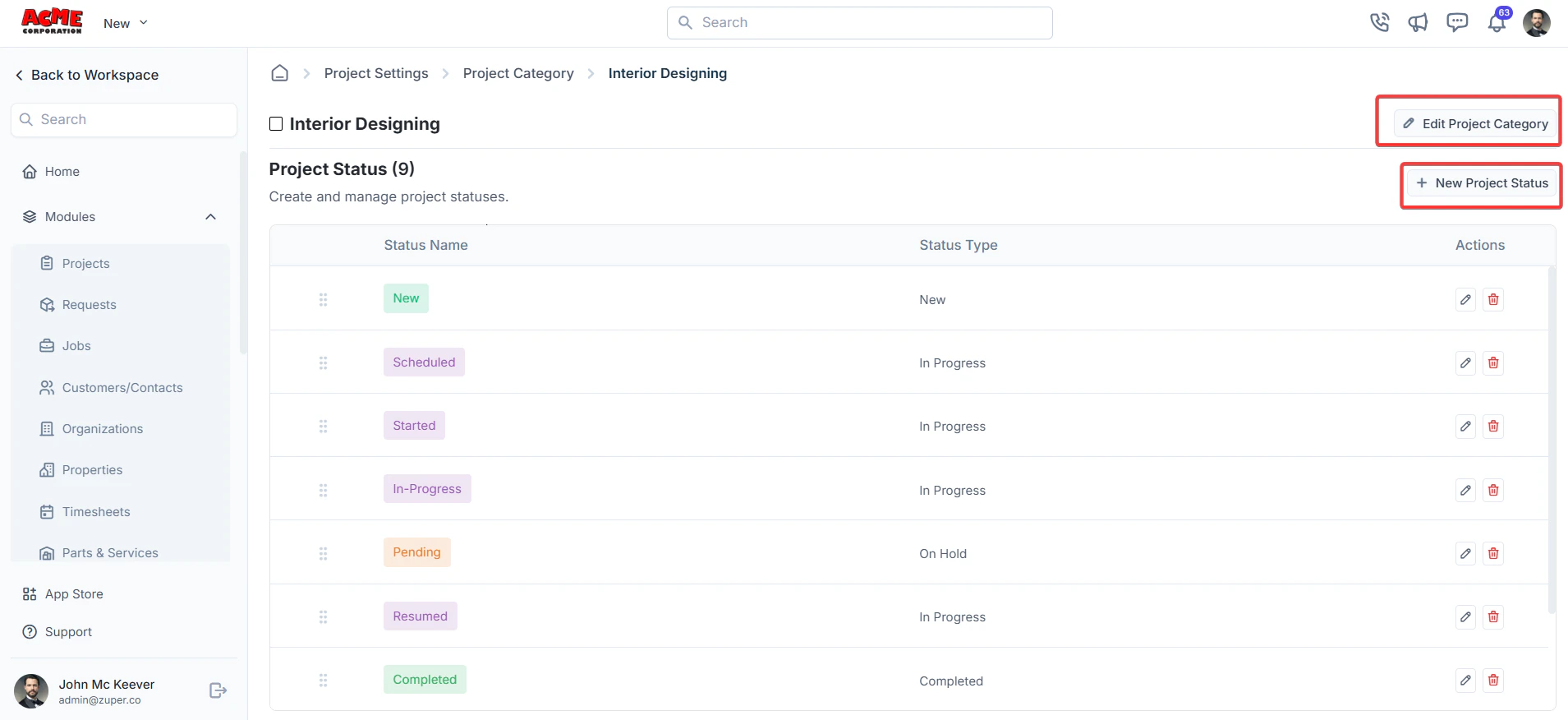Click the New Project Status button
The height and width of the screenshot is (720, 1568).
click(1482, 182)
